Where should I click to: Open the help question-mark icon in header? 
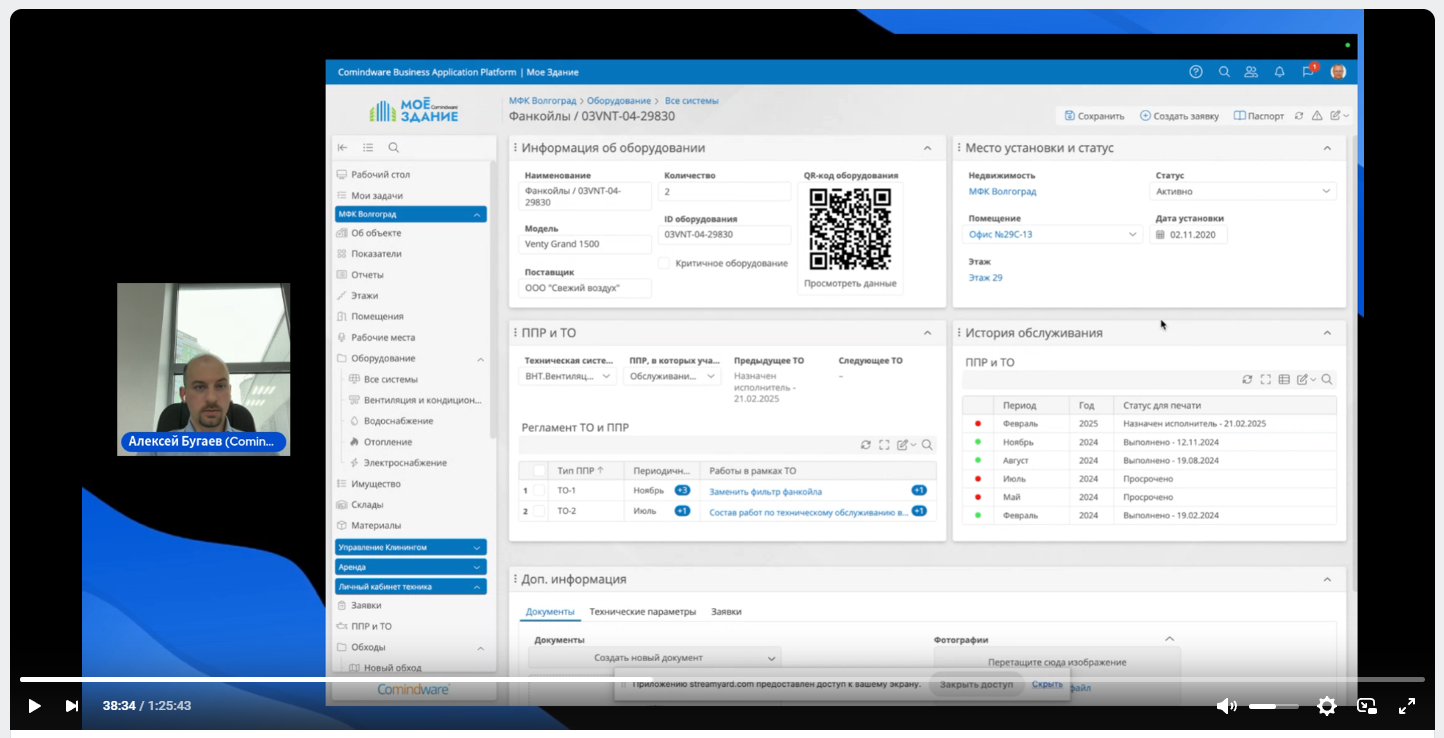(1195, 72)
